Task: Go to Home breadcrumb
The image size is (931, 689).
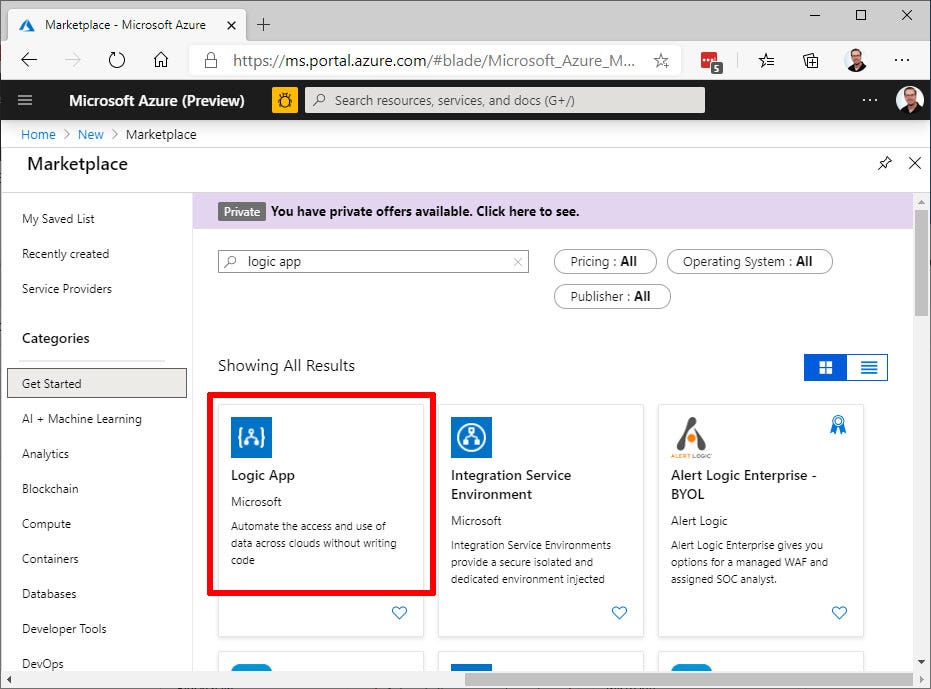Action: pyautogui.click(x=38, y=135)
